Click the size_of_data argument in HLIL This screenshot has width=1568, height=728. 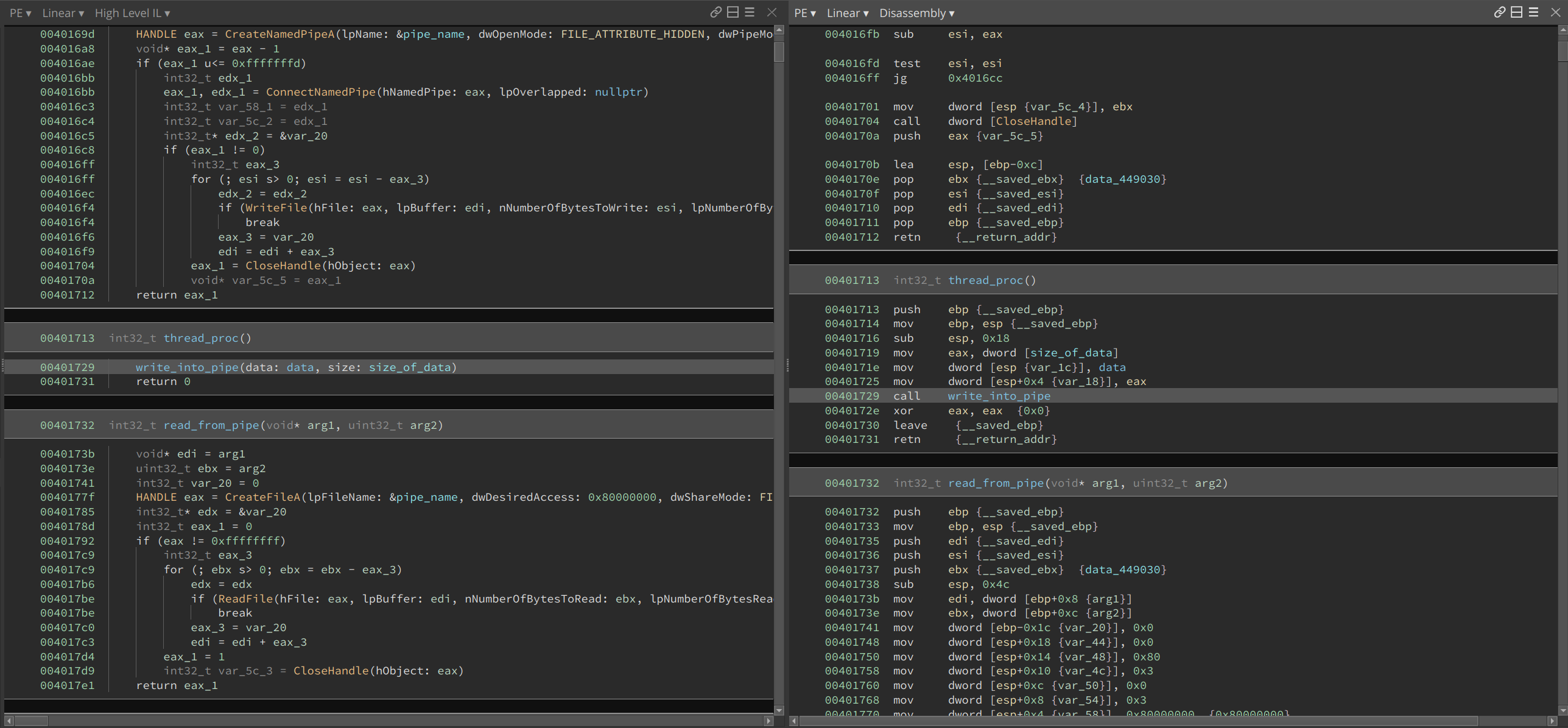(409, 367)
